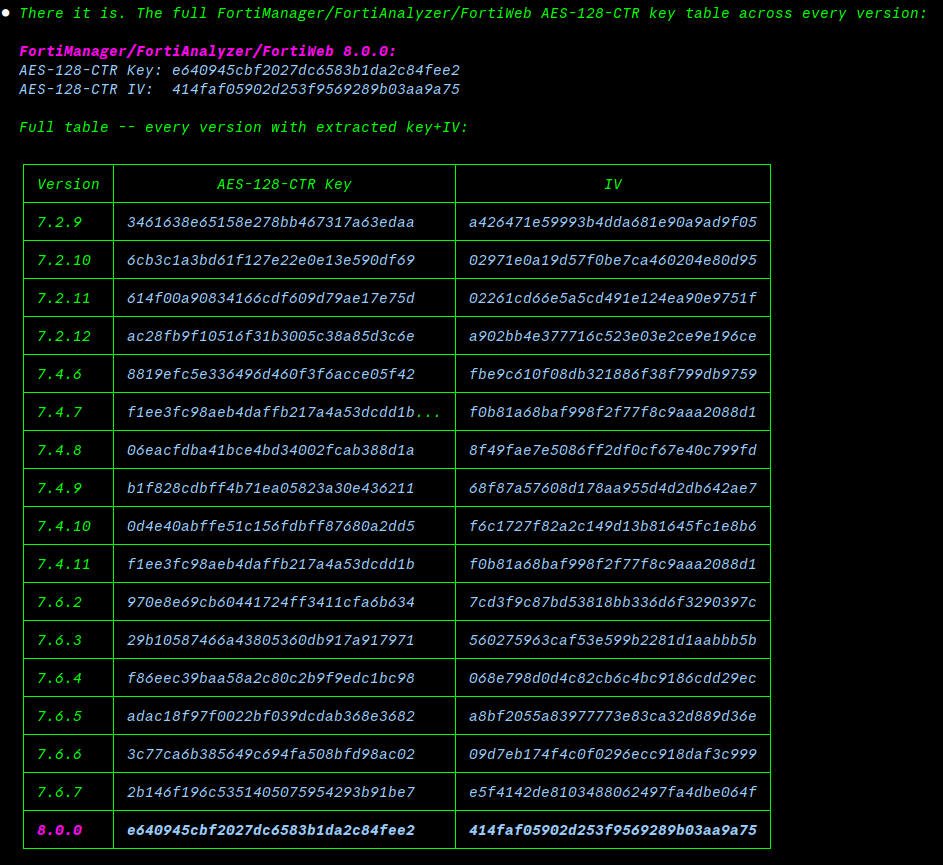Screen dimensions: 943x865
Task: Click IV 068e798d0d4c82cb6c4bc9186cdd29ec
Action: (x=613, y=678)
